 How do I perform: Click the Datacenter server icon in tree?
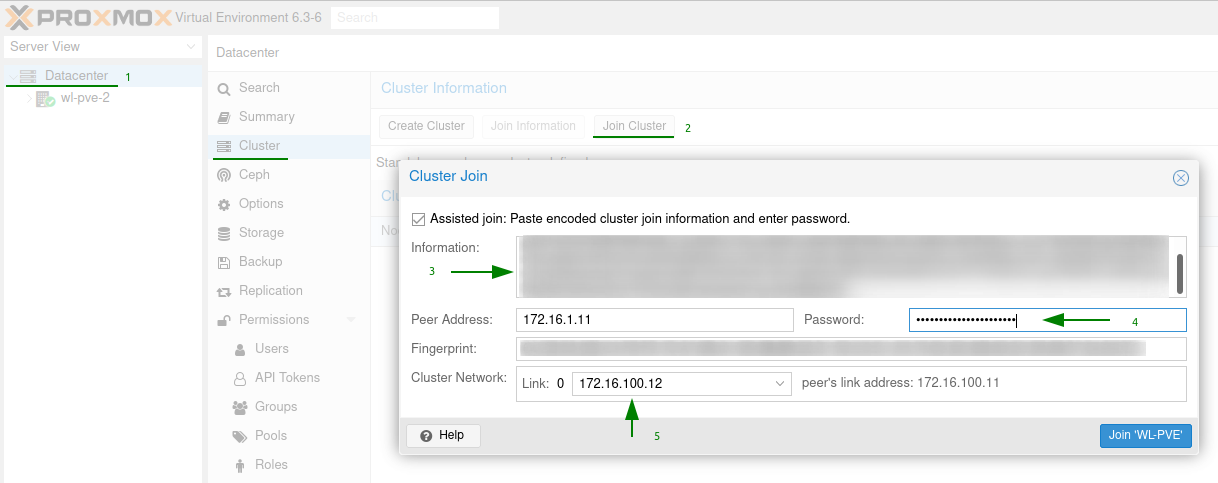click(27, 76)
